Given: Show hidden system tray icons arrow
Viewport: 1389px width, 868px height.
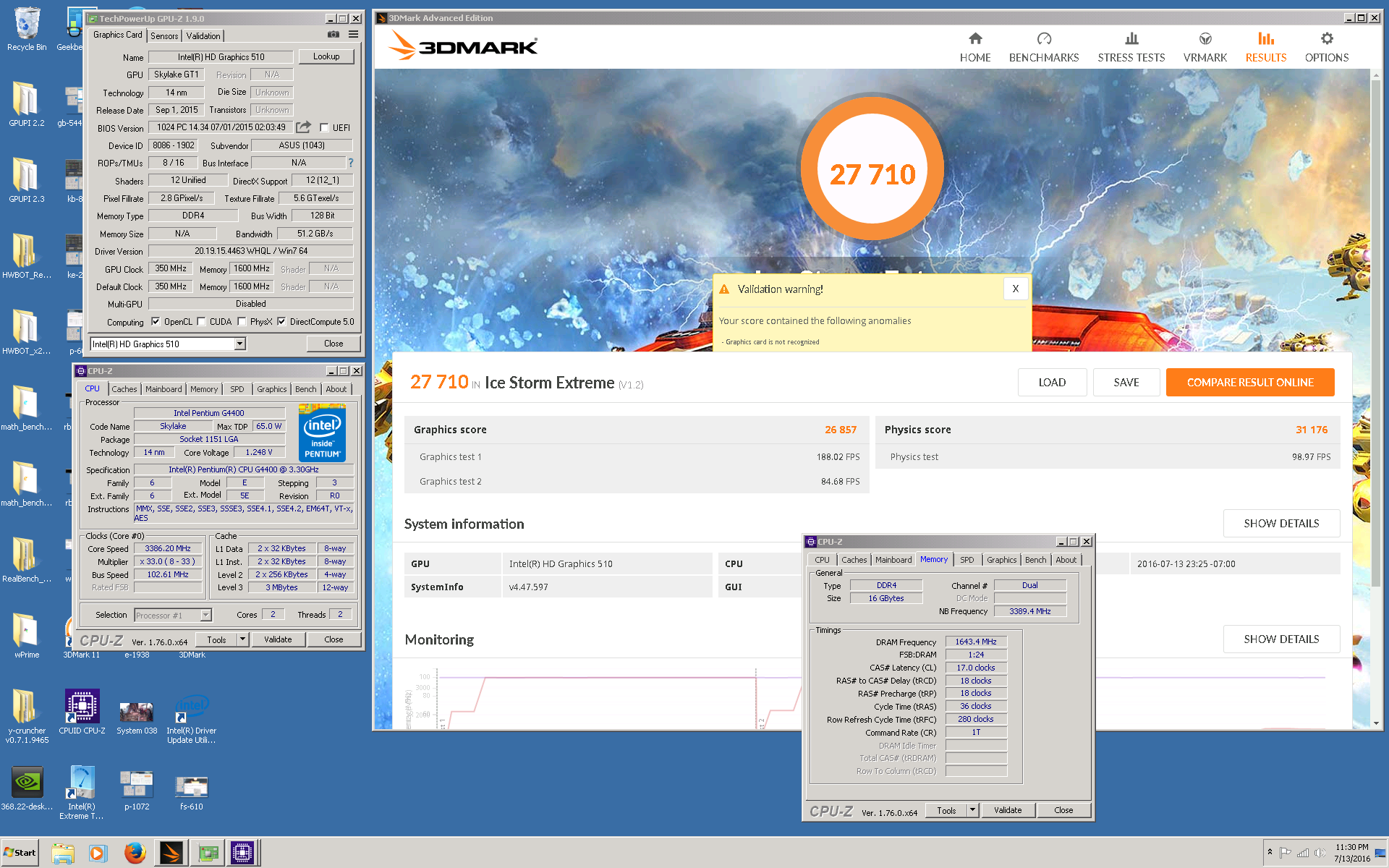Looking at the screenshot, I should point(1270,852).
